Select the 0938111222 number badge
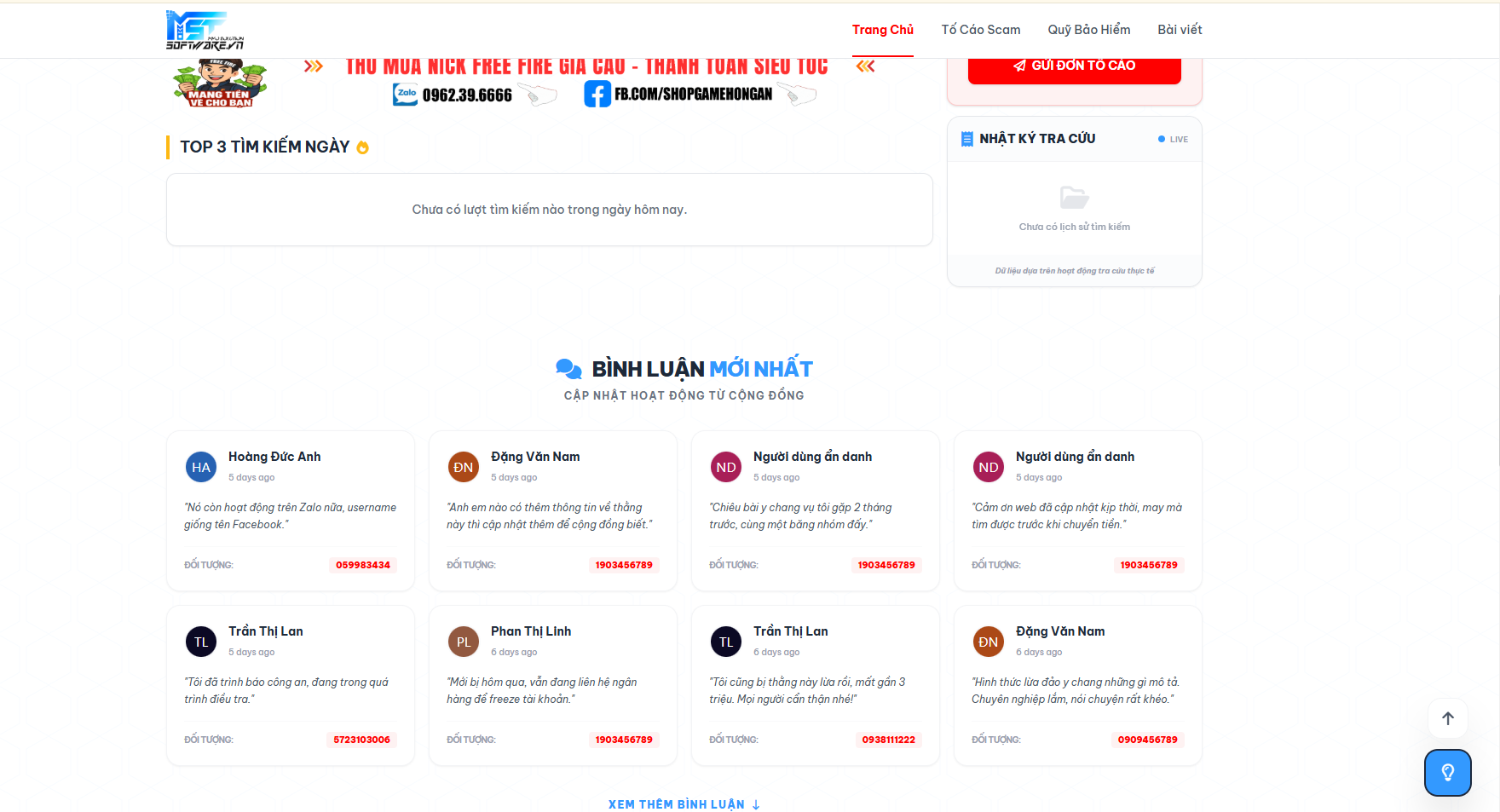The width and height of the screenshot is (1500, 812). pos(888,740)
